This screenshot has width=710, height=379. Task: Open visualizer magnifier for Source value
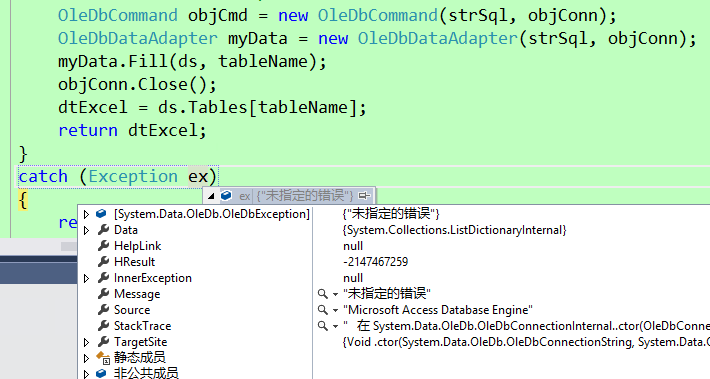tap(322, 310)
